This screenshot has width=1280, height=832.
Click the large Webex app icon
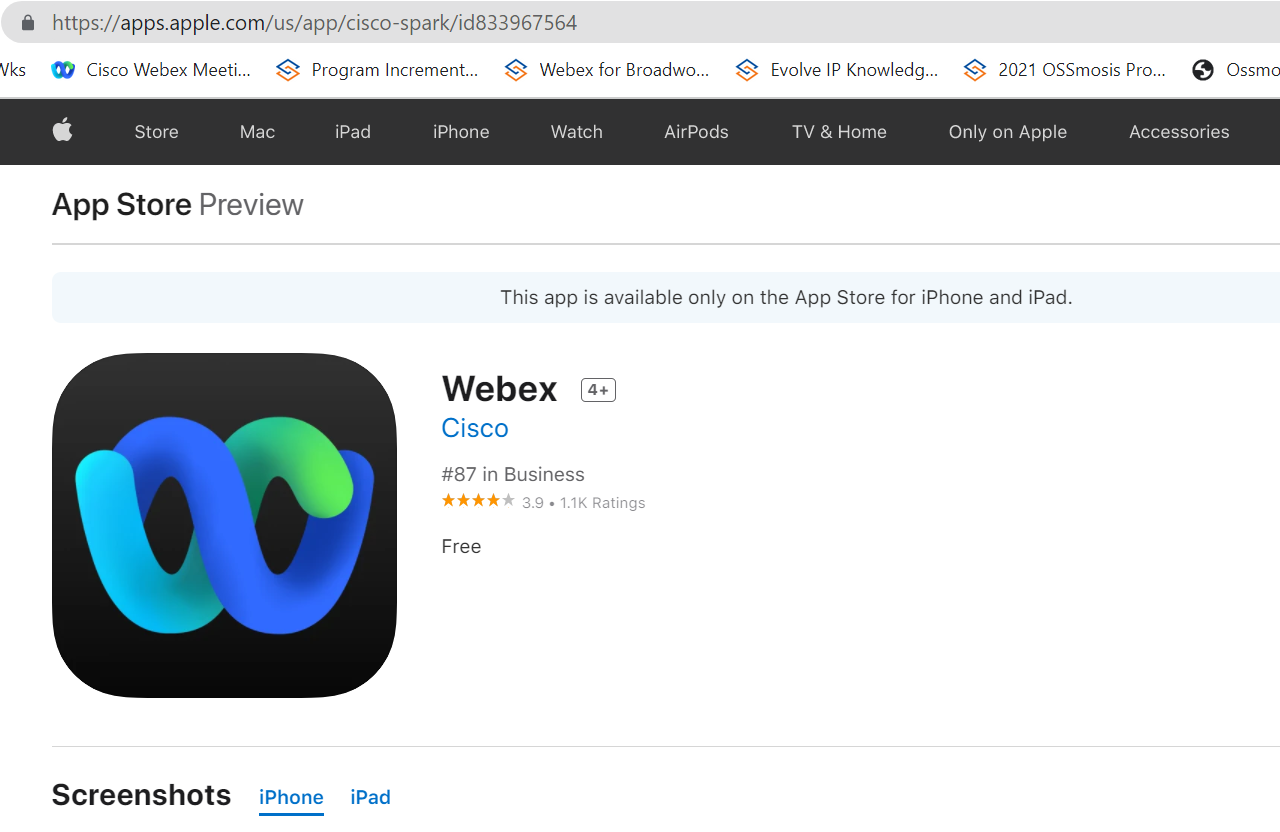[224, 525]
